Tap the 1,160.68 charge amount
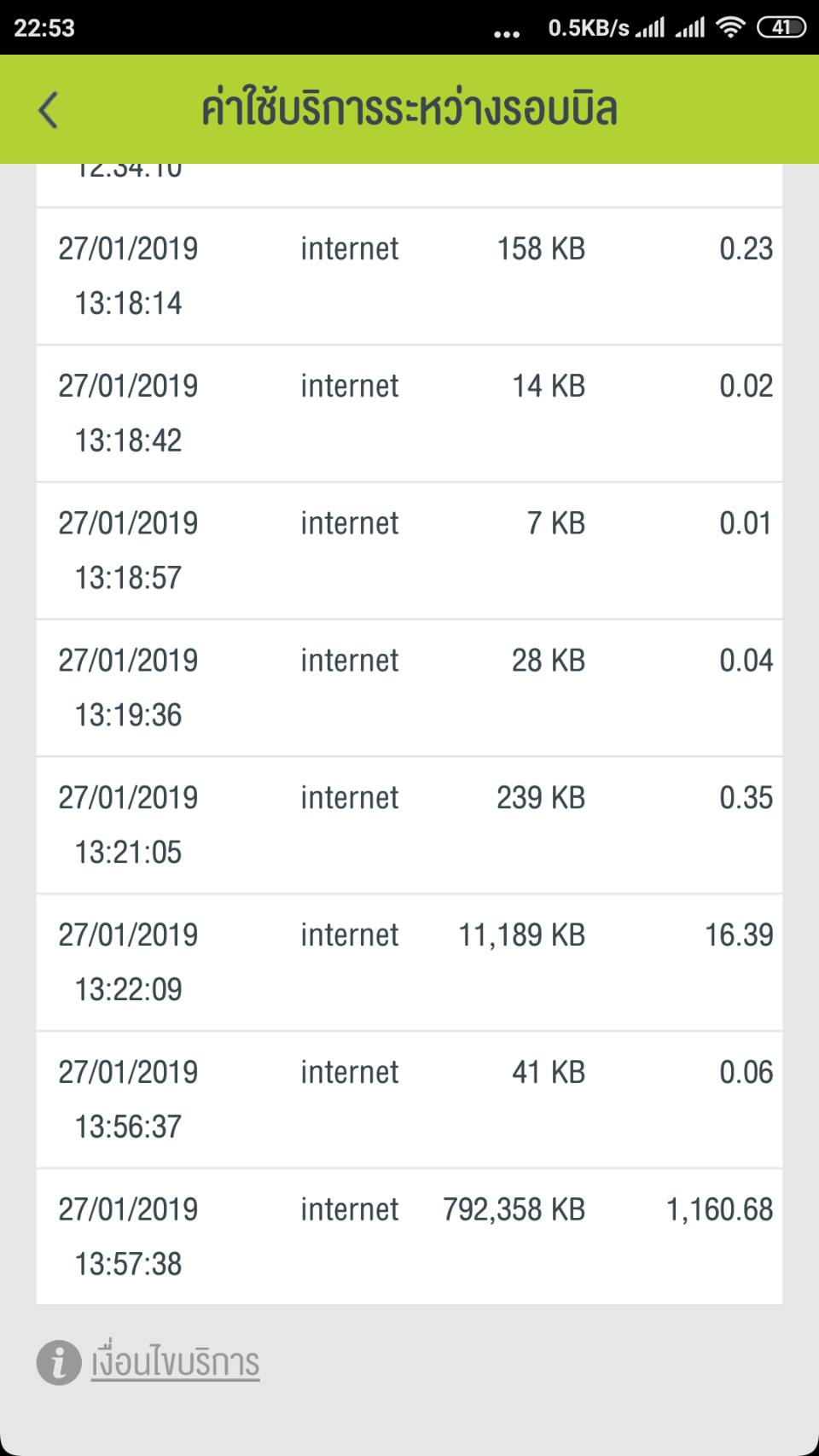The image size is (819, 1456). pos(719,1210)
